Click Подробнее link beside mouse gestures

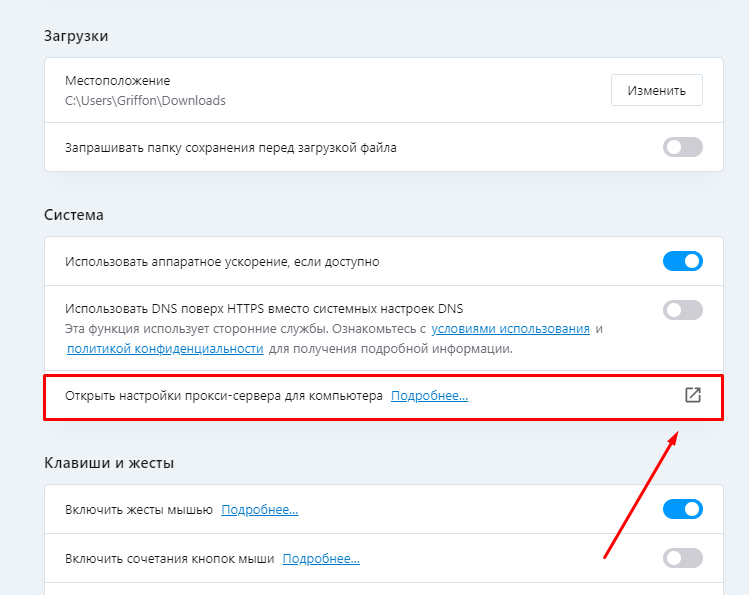(x=259, y=510)
